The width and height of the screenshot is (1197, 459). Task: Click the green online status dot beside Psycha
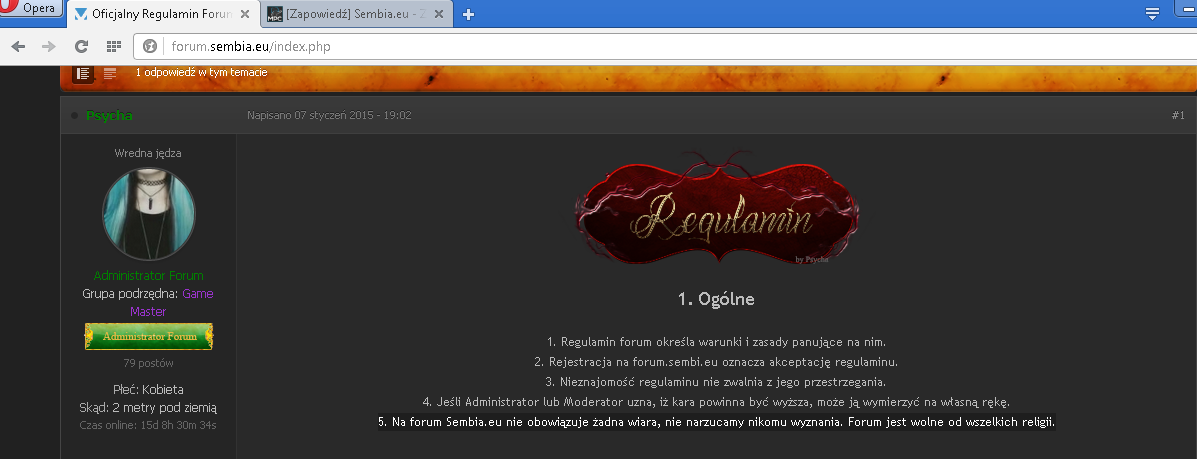74,115
